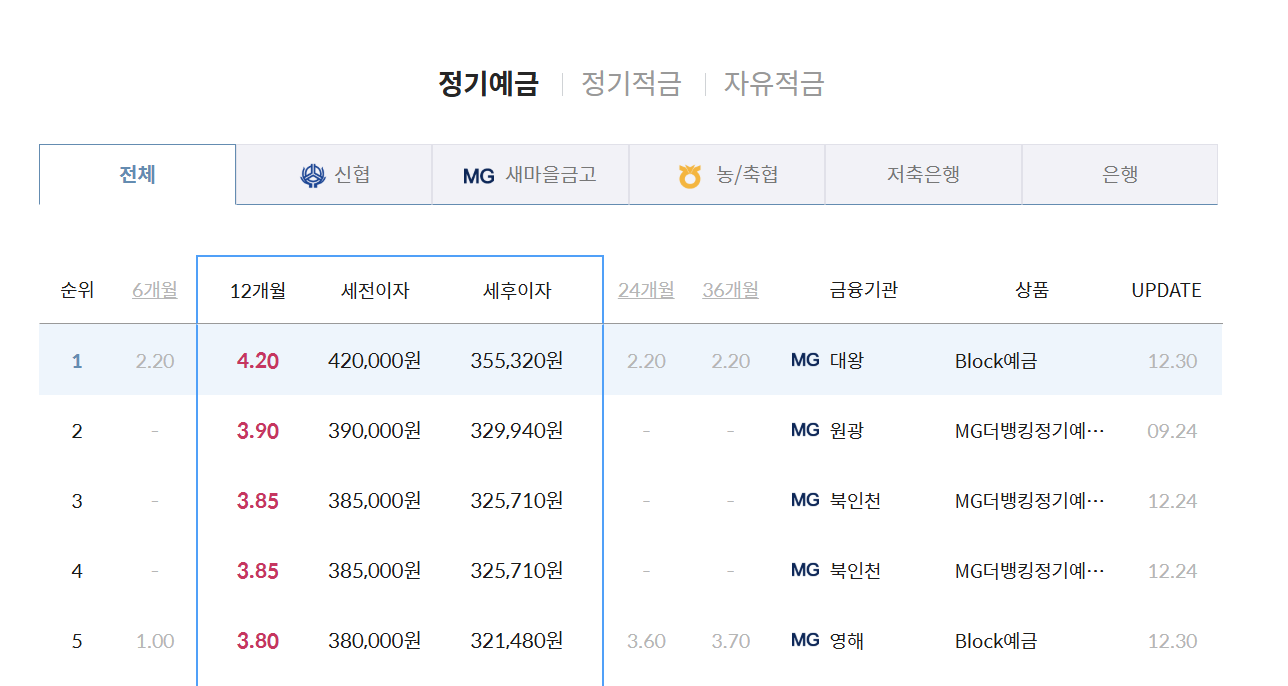Screen dimensions: 1288x686
Task: Click the highlighted 12개월 rate column area
Action: pos(258,290)
